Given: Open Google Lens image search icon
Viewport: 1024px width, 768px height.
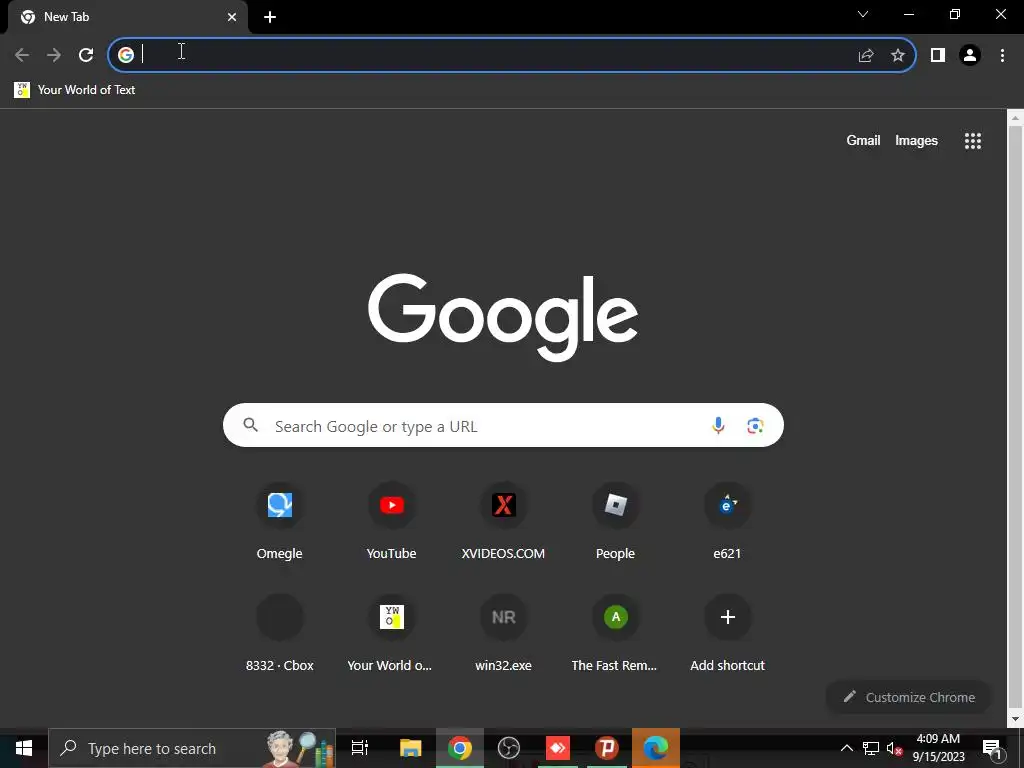Looking at the screenshot, I should coord(755,426).
